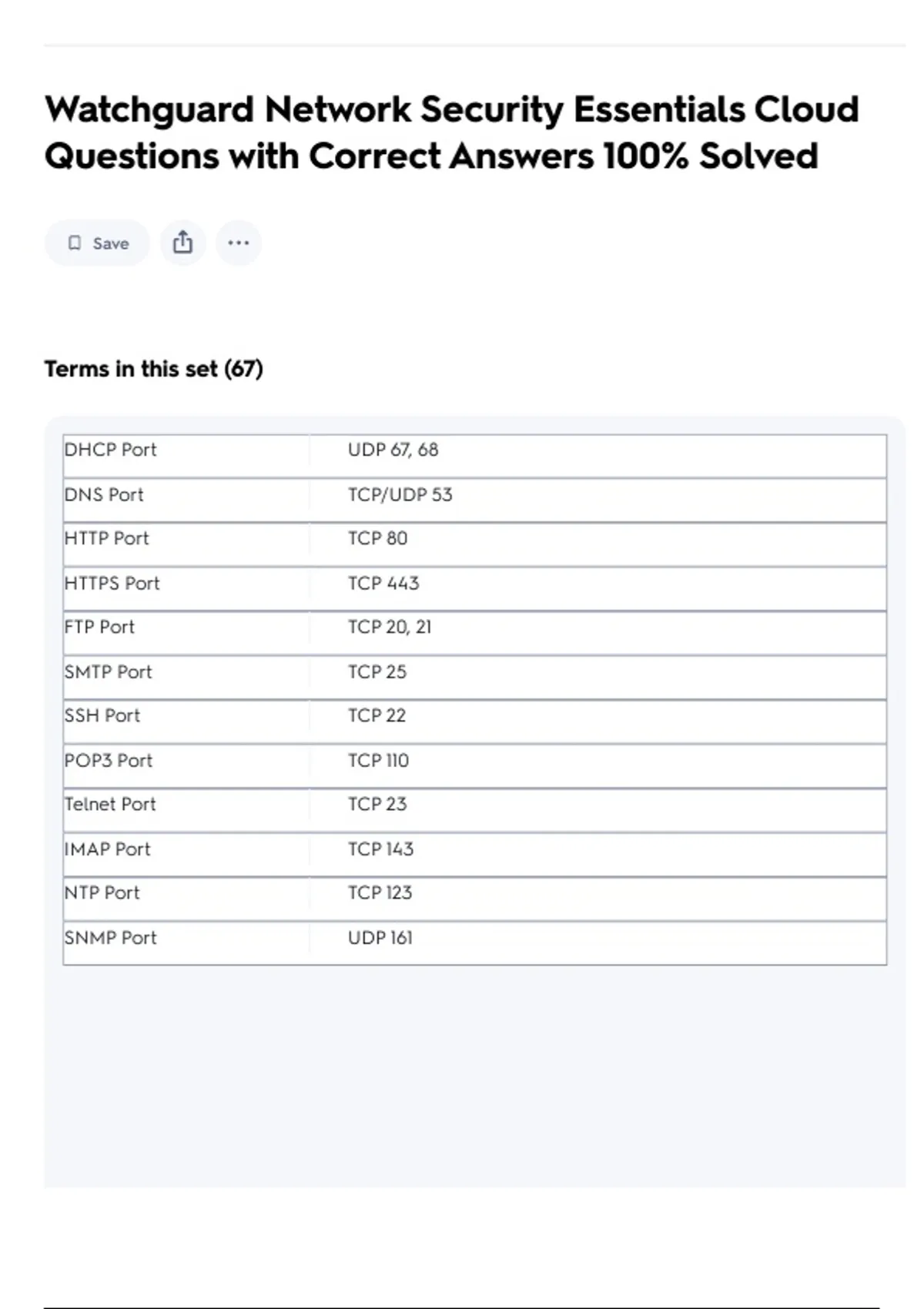Screen dimensions: 924x1309
Task: Select the DHCP Port term
Action: (111, 450)
